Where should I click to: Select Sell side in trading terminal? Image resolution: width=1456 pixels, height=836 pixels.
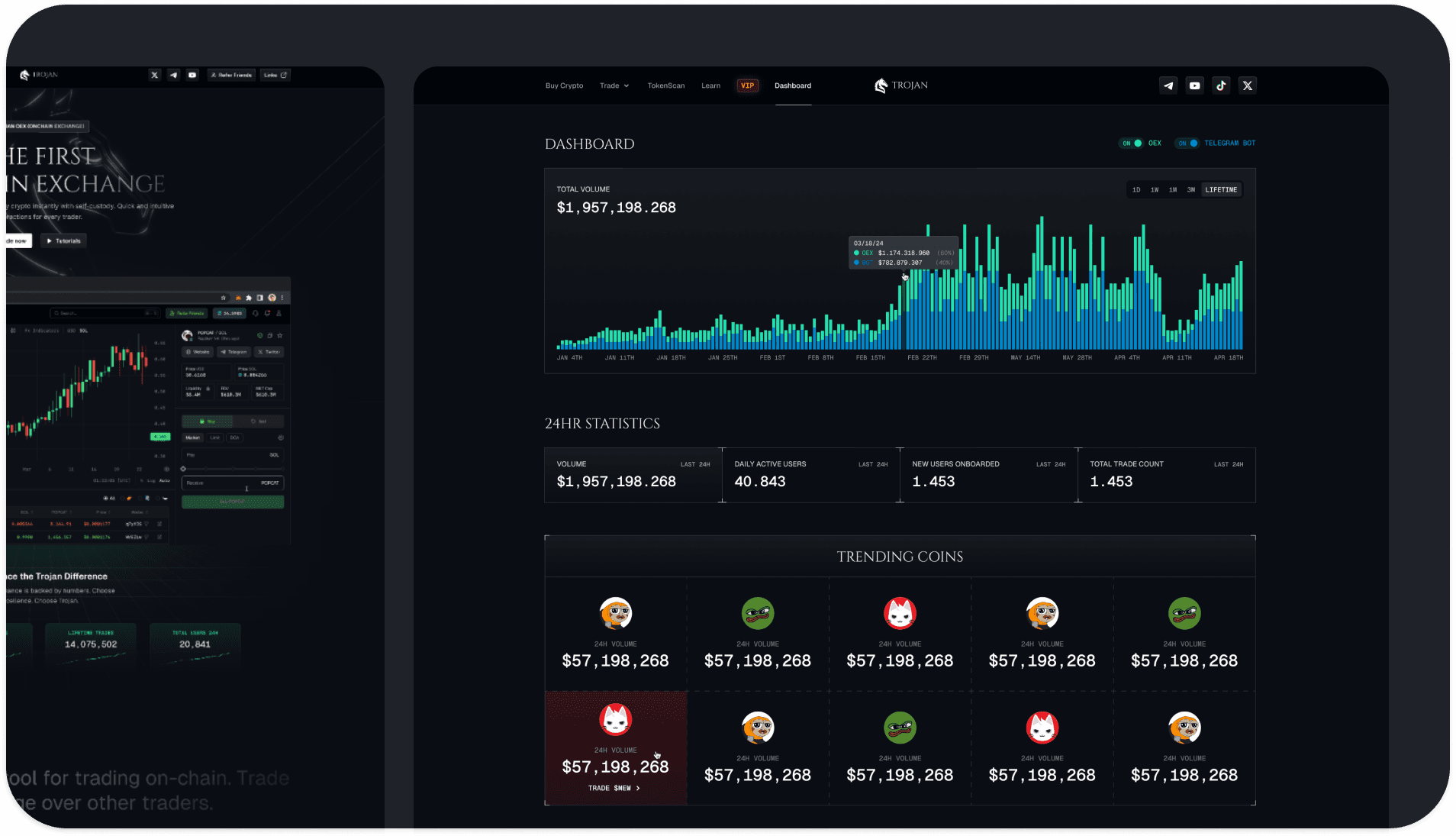[258, 421]
